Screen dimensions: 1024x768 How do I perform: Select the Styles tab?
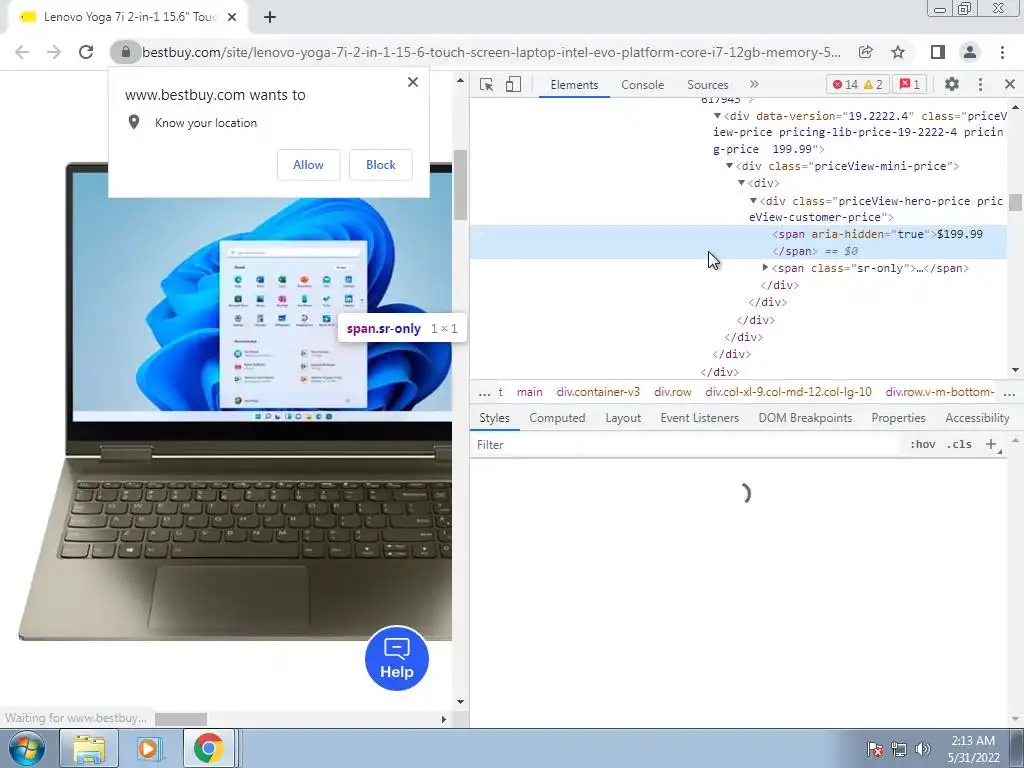point(494,418)
